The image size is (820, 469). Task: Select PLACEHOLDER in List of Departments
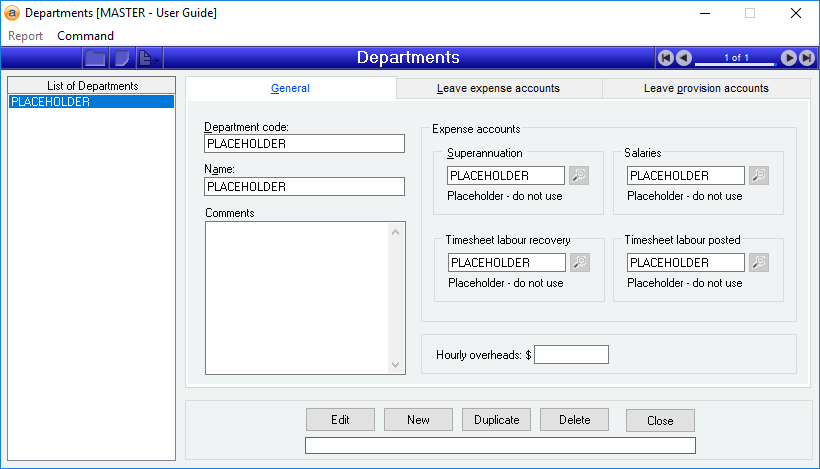pyautogui.click(x=90, y=102)
